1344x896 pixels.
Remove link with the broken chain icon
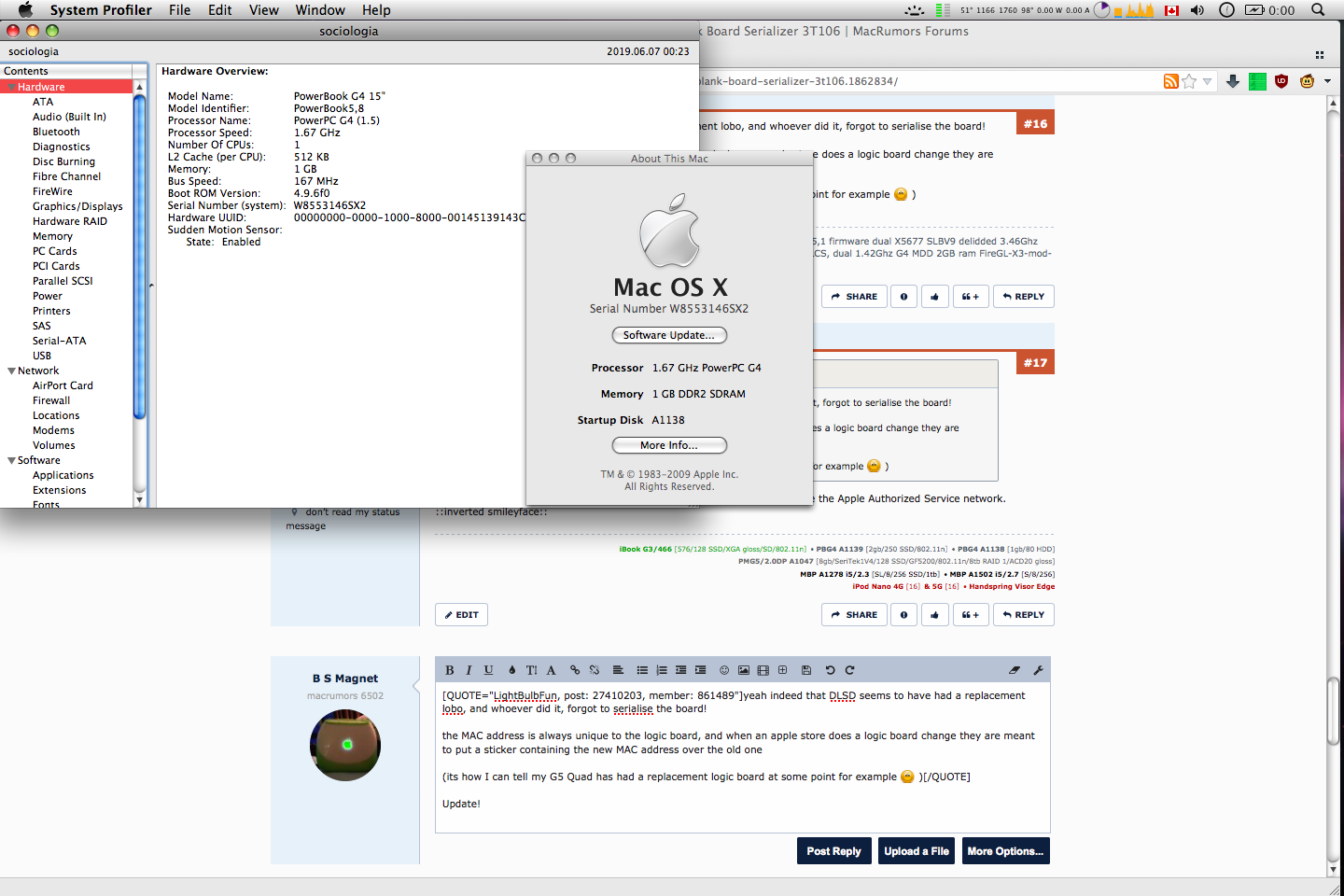[x=595, y=670]
